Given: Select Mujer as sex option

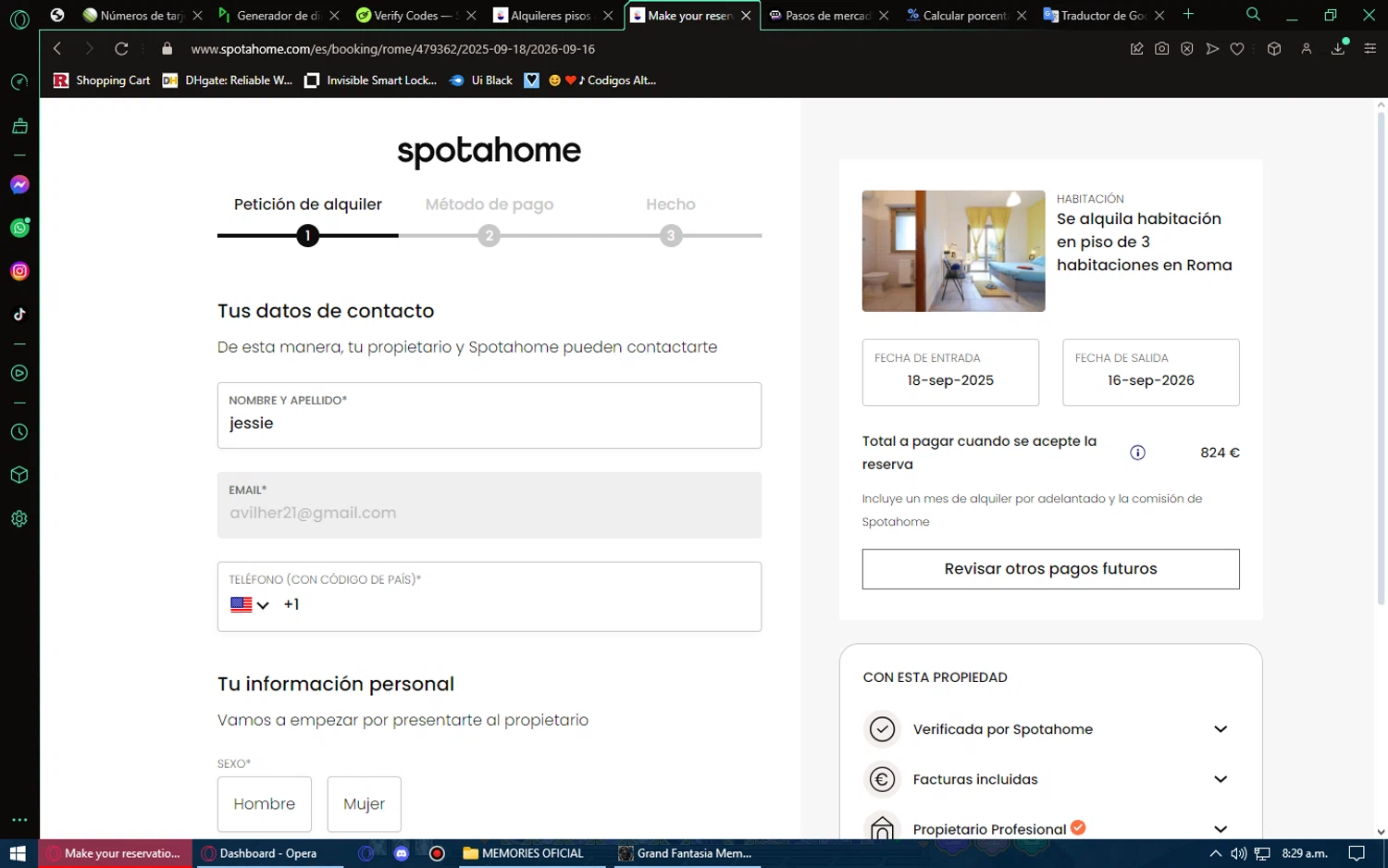Looking at the screenshot, I should [364, 804].
